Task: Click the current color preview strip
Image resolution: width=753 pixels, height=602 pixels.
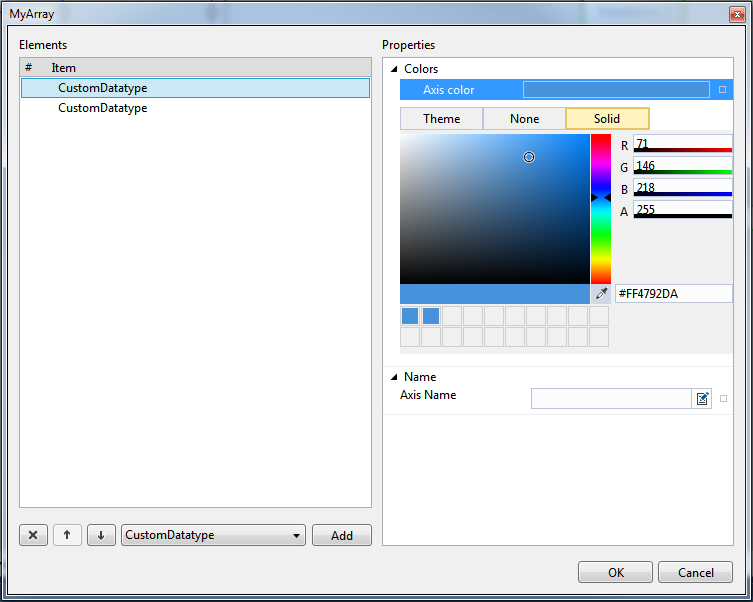Action: (x=495, y=294)
